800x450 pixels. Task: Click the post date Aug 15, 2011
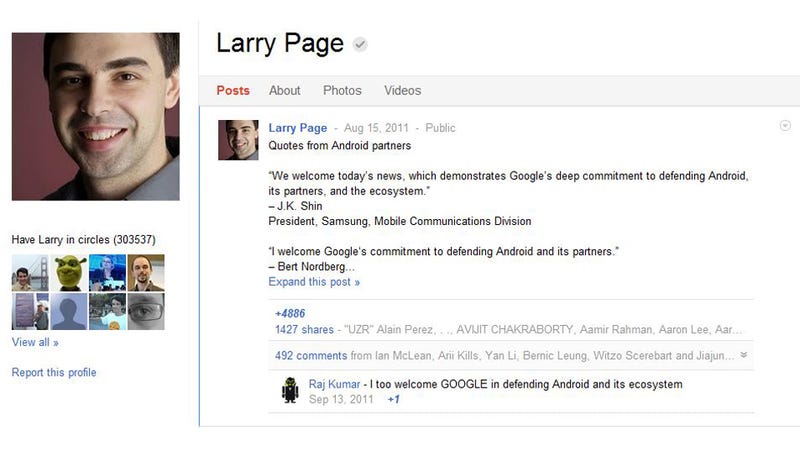click(x=377, y=128)
